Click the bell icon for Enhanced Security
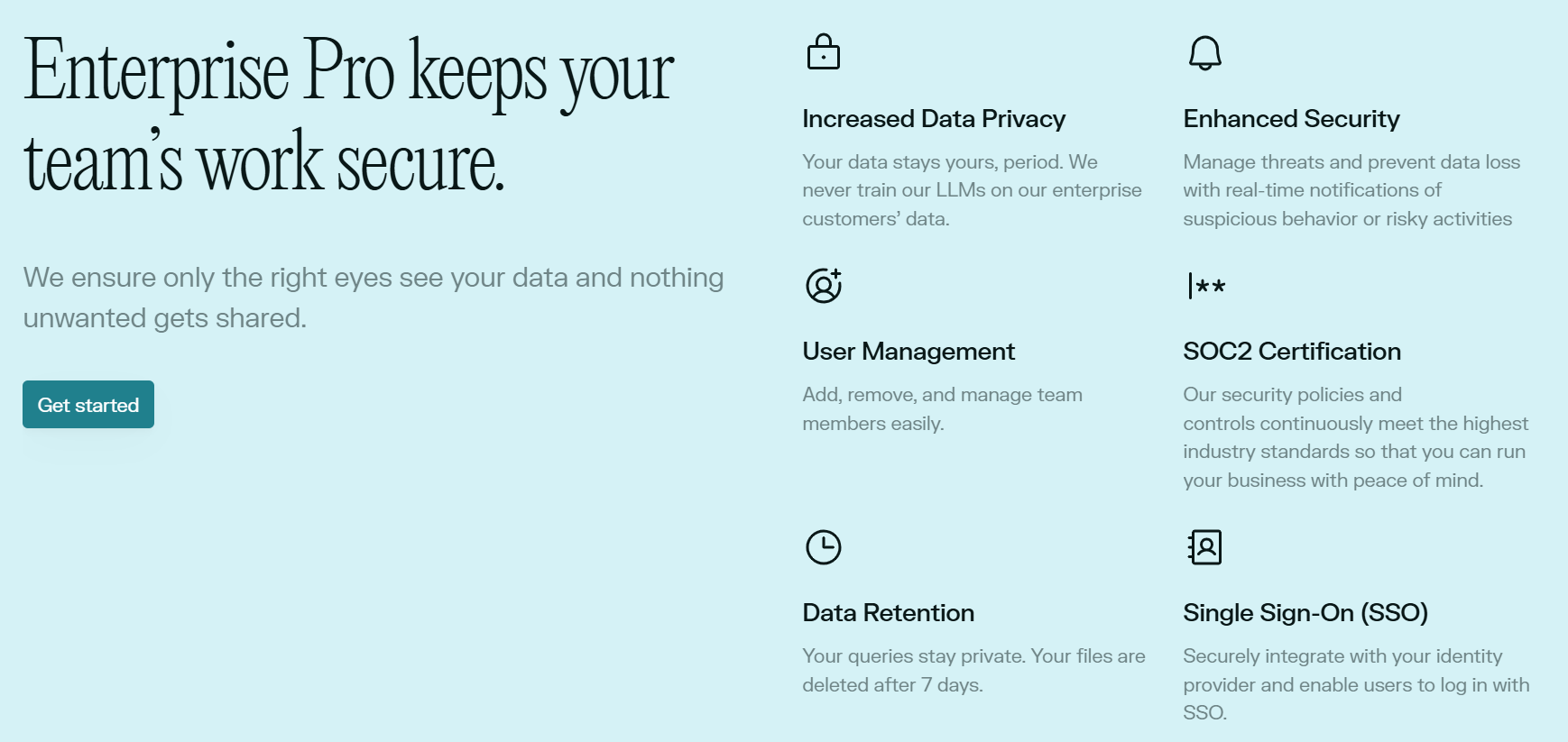1568x742 pixels. point(1204,52)
